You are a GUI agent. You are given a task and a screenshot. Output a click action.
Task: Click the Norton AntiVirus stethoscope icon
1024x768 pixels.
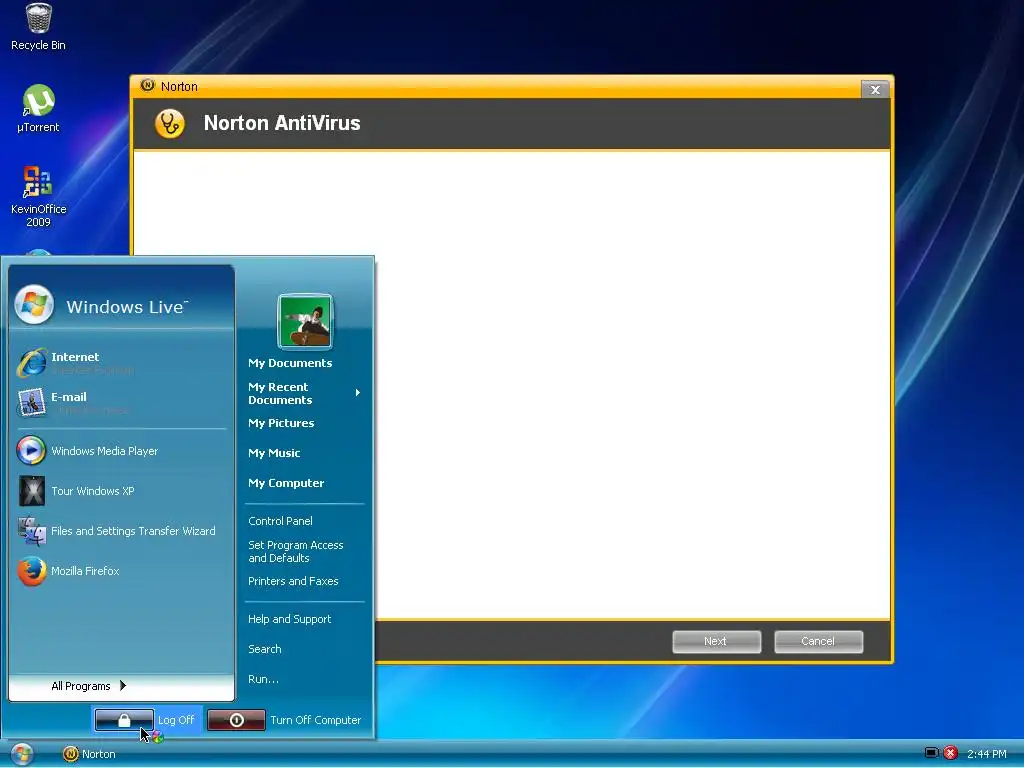pos(170,123)
